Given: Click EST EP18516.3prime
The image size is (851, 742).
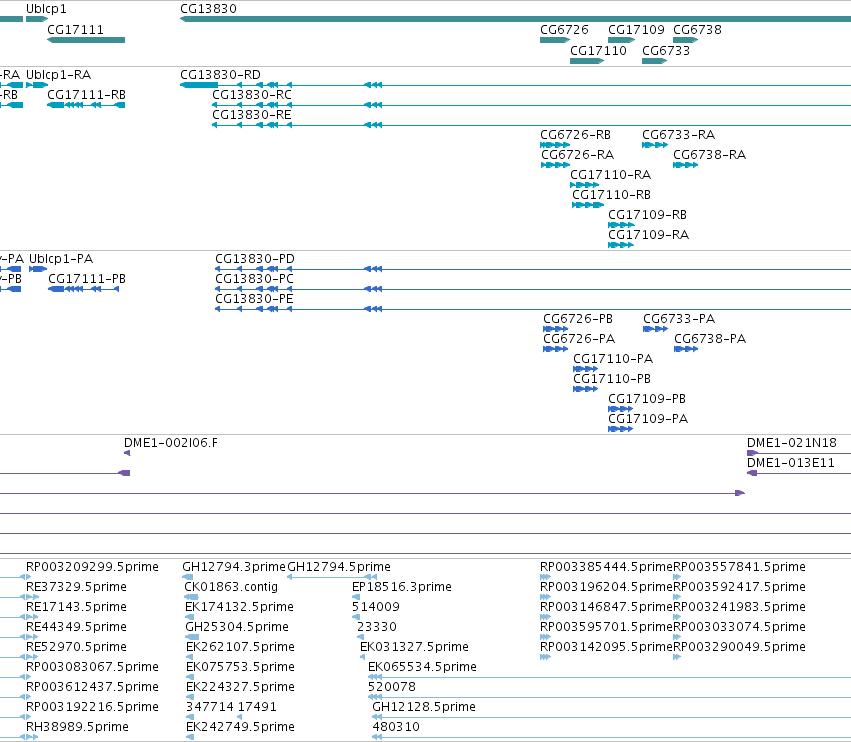Looking at the screenshot, I should coord(355,597).
